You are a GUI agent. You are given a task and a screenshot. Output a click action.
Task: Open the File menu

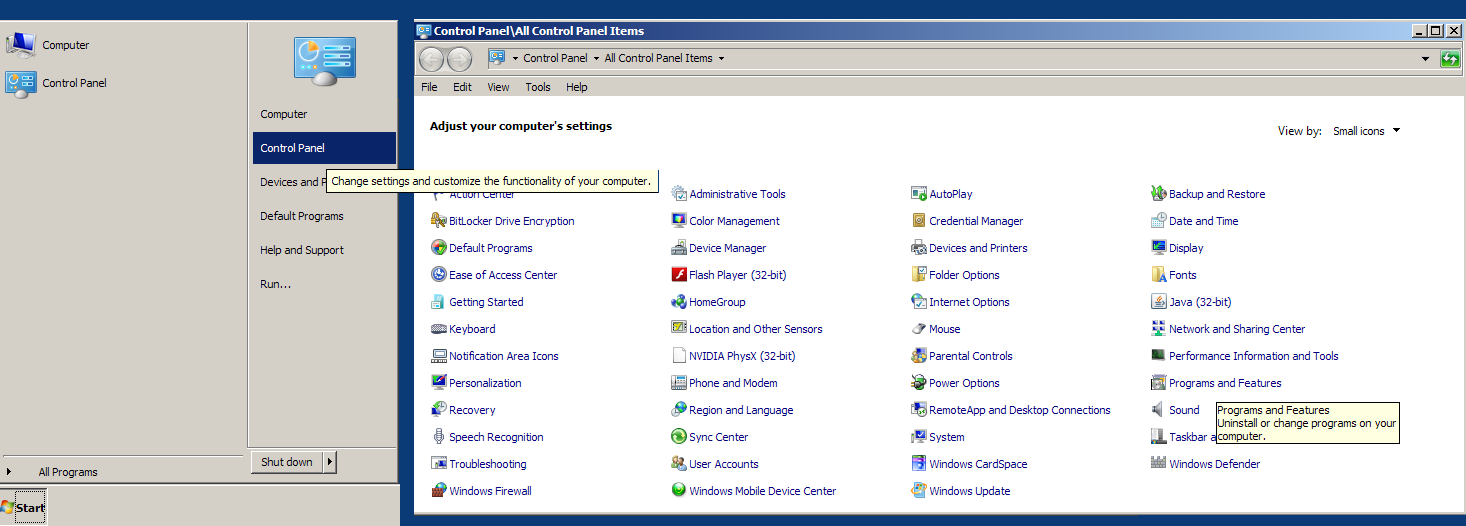pos(429,87)
